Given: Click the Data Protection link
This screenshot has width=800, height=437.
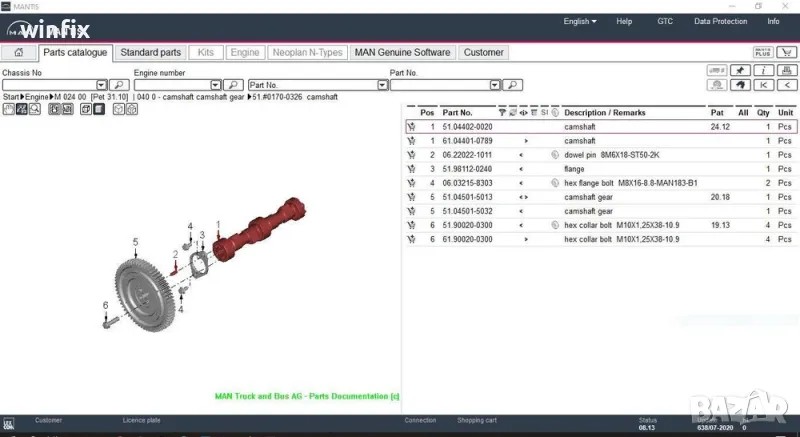Looking at the screenshot, I should click(x=720, y=21).
